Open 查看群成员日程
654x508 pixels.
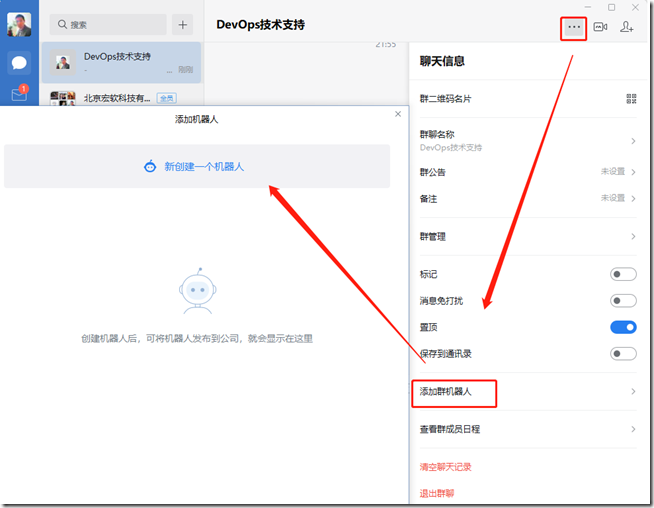click(528, 429)
